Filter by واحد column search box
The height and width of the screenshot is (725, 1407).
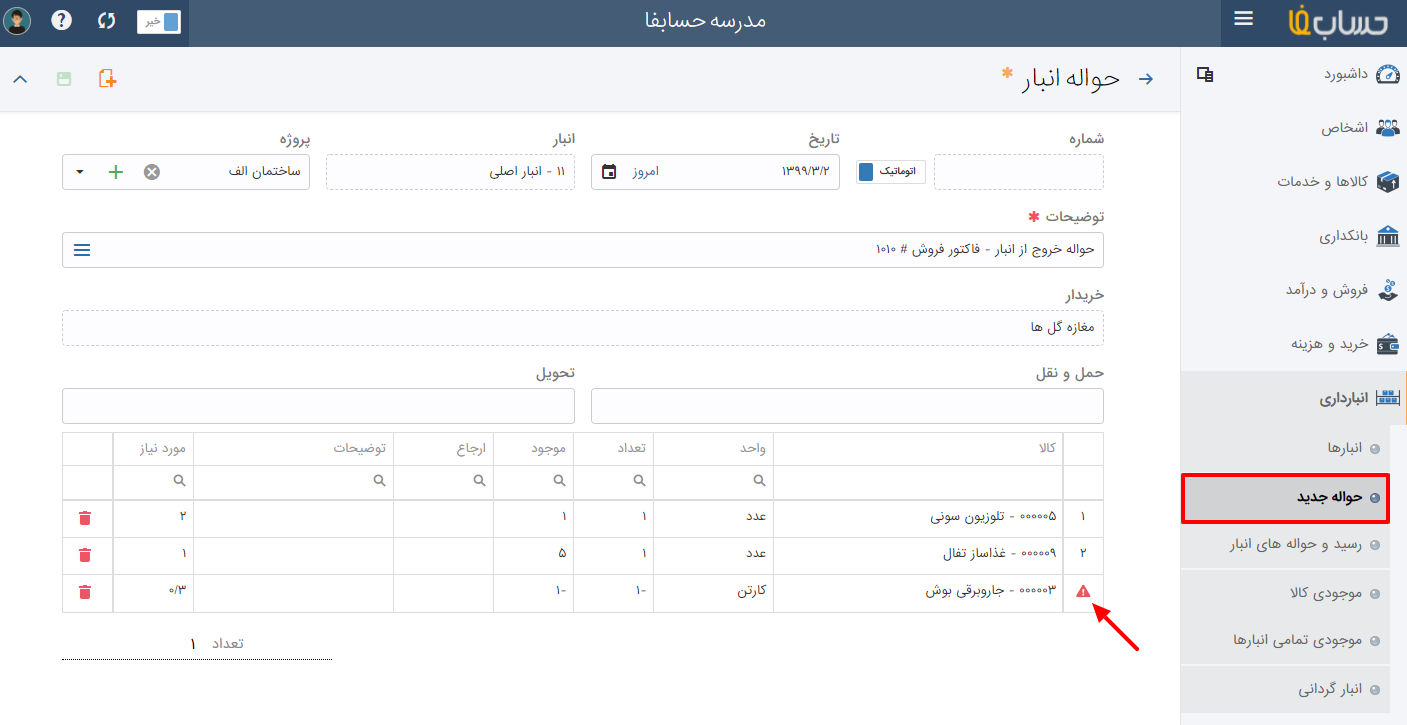714,481
